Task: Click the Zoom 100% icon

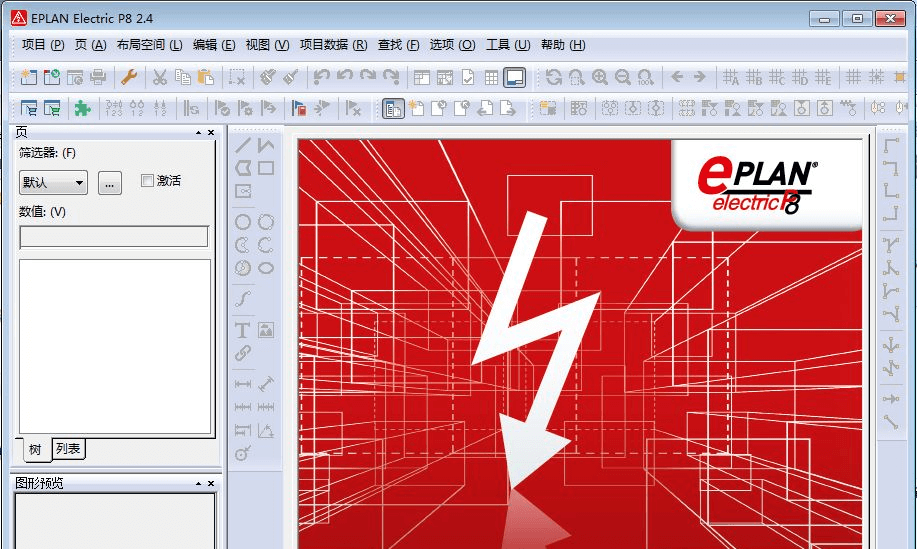Action: pos(646,77)
